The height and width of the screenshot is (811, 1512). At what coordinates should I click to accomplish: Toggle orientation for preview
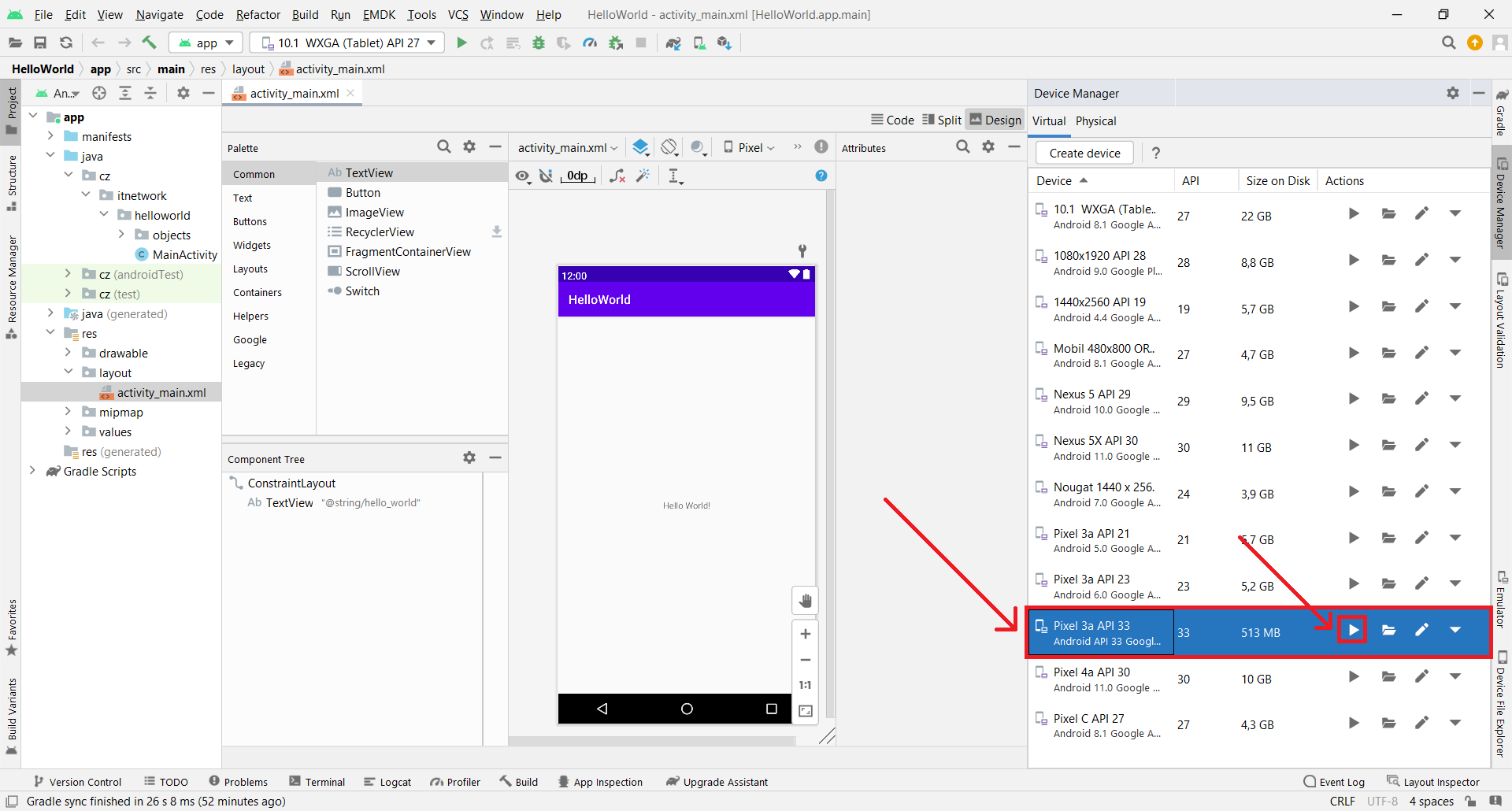click(669, 146)
